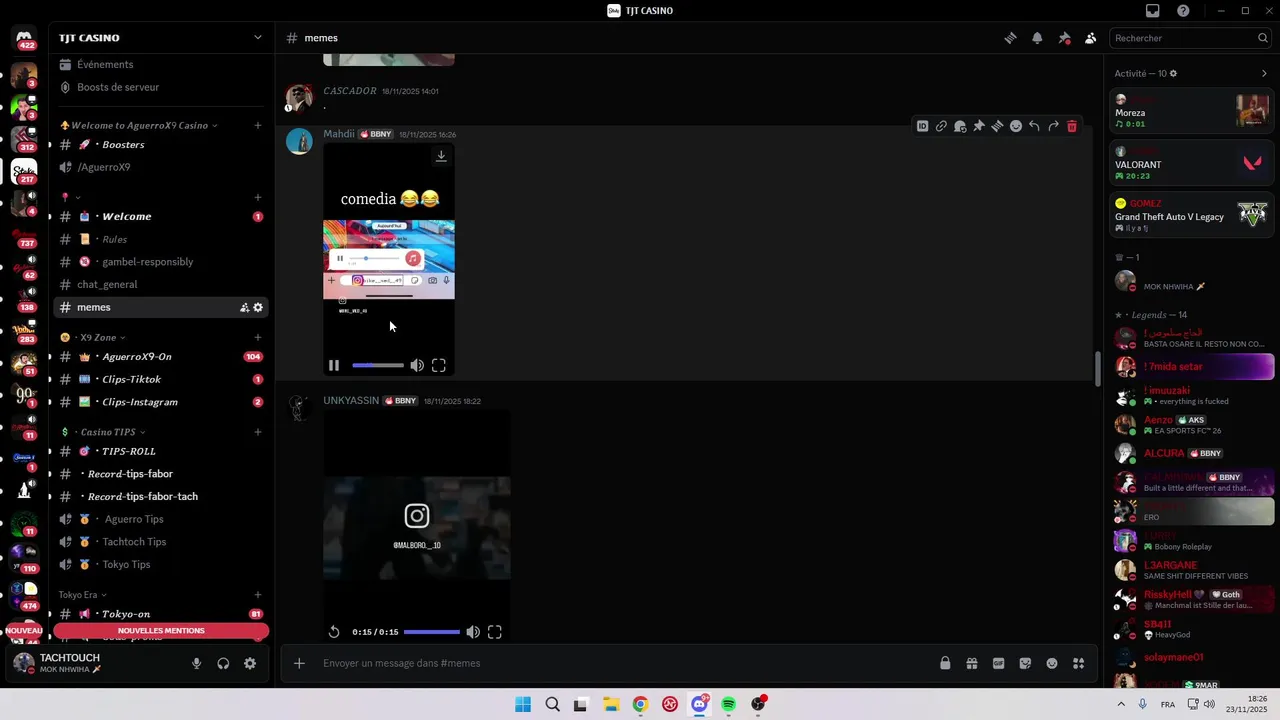Mute microphone in user panel
The width and height of the screenshot is (1280, 720).
[x=196, y=663]
